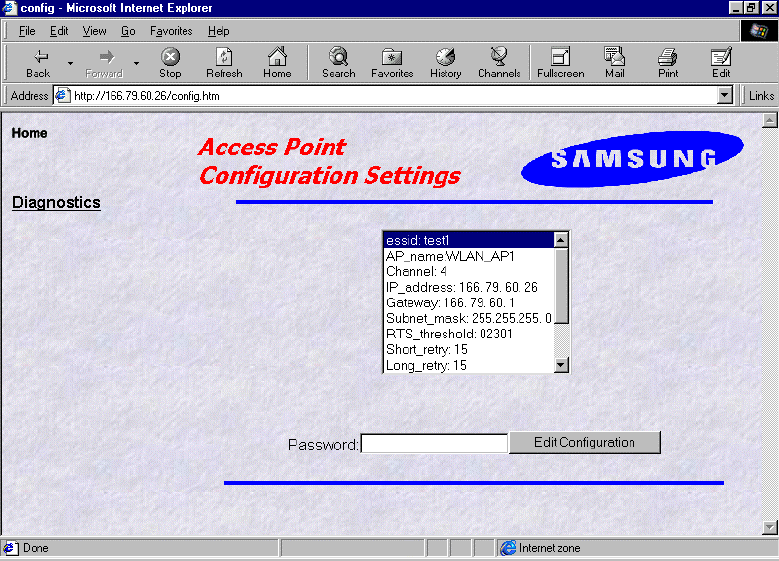779x561 pixels.
Task: Select the Long_retry: 15 entry
Action: click(468, 365)
